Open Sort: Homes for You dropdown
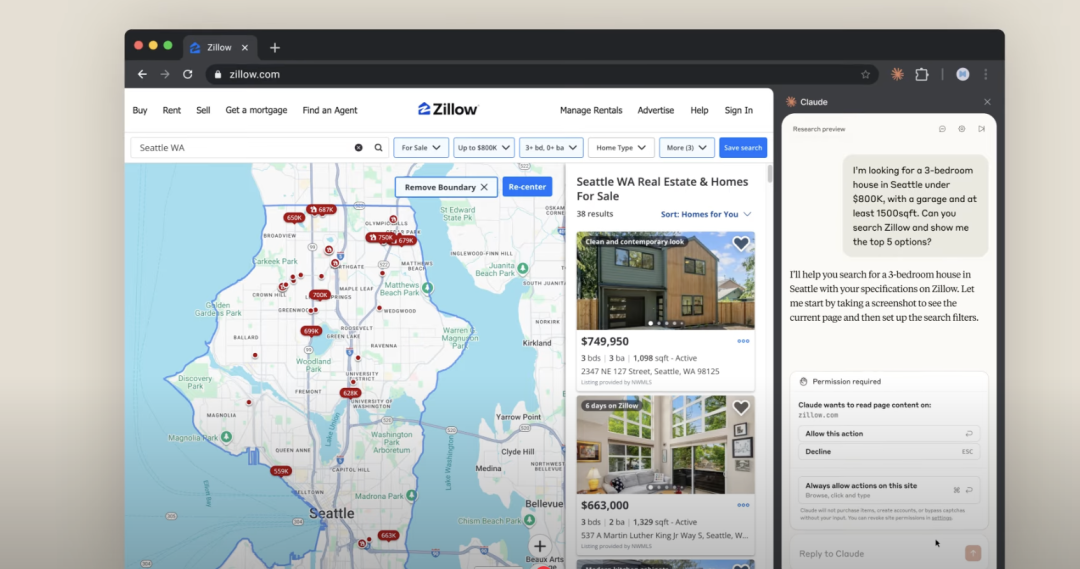 point(706,214)
